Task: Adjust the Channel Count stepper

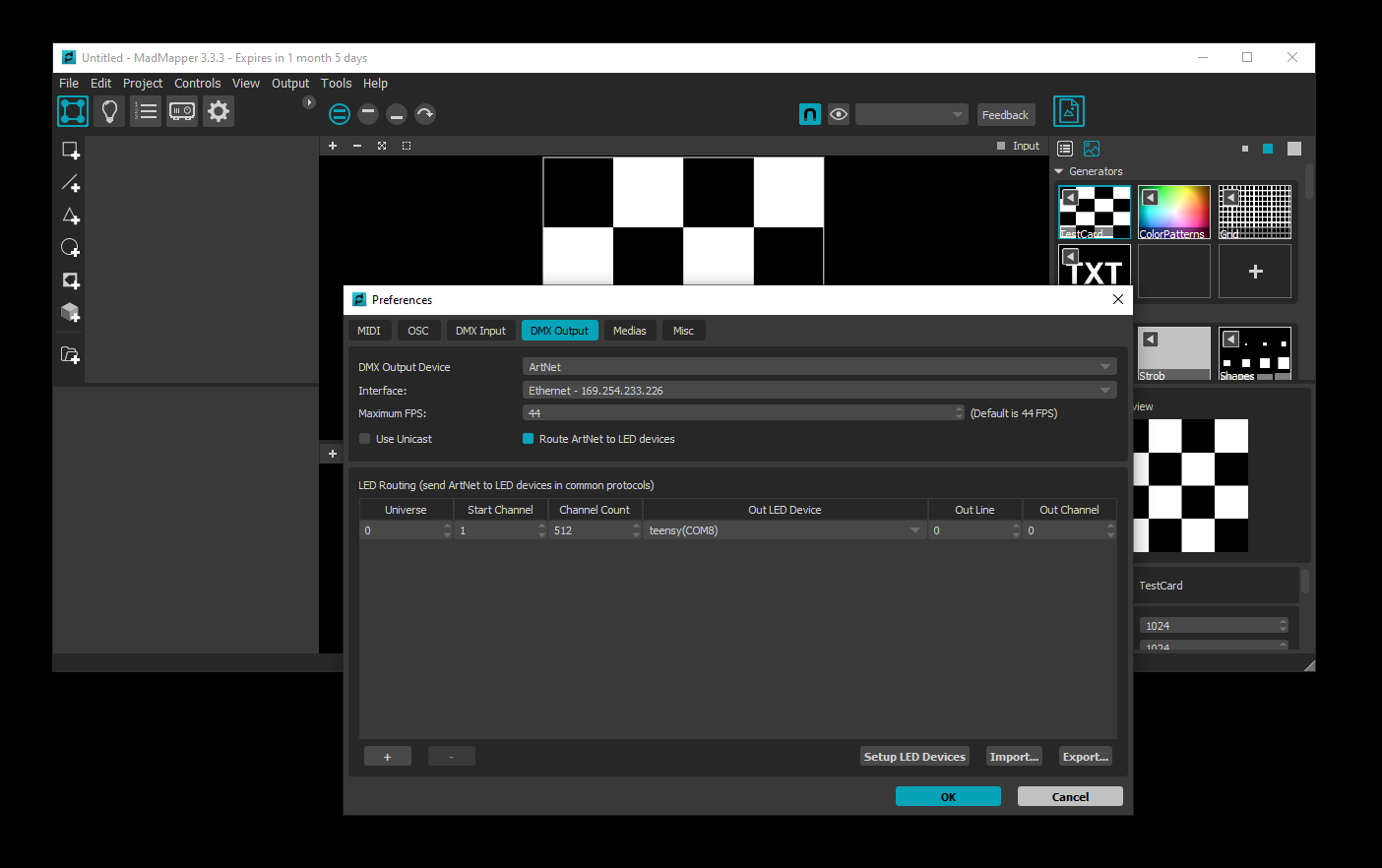Action: click(x=636, y=530)
